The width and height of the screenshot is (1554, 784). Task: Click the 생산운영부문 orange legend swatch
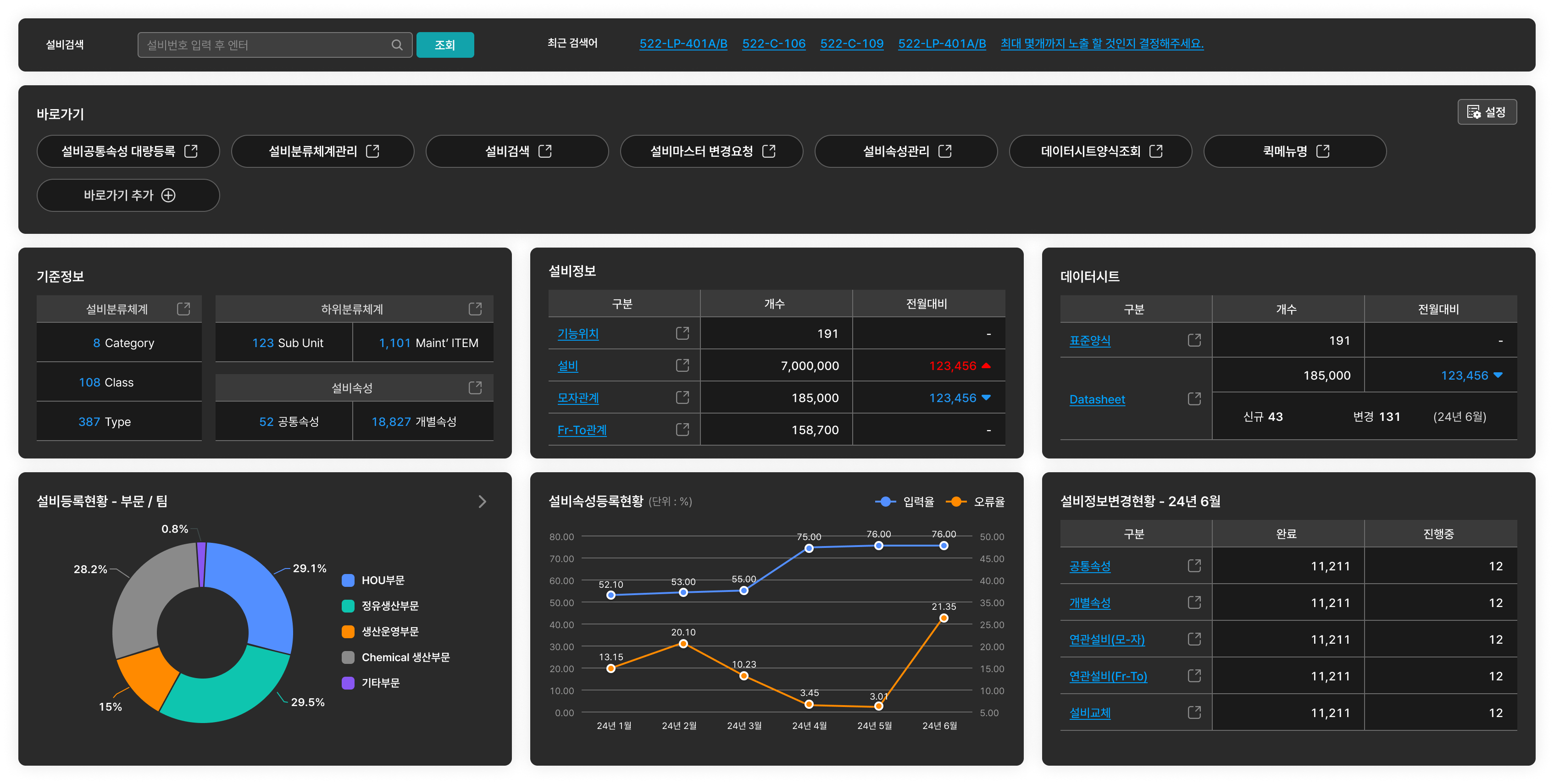coord(348,631)
